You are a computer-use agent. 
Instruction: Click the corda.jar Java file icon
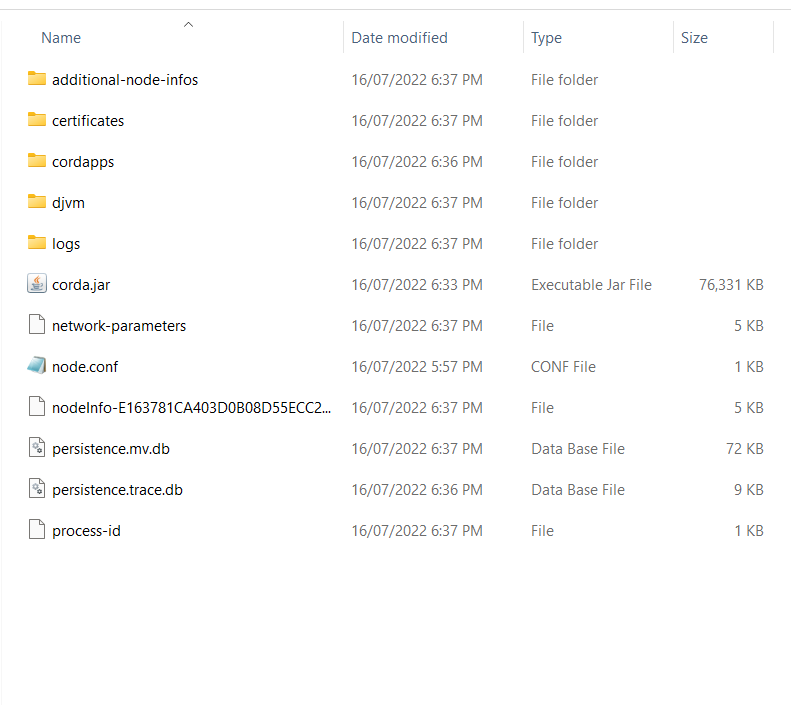(x=37, y=284)
